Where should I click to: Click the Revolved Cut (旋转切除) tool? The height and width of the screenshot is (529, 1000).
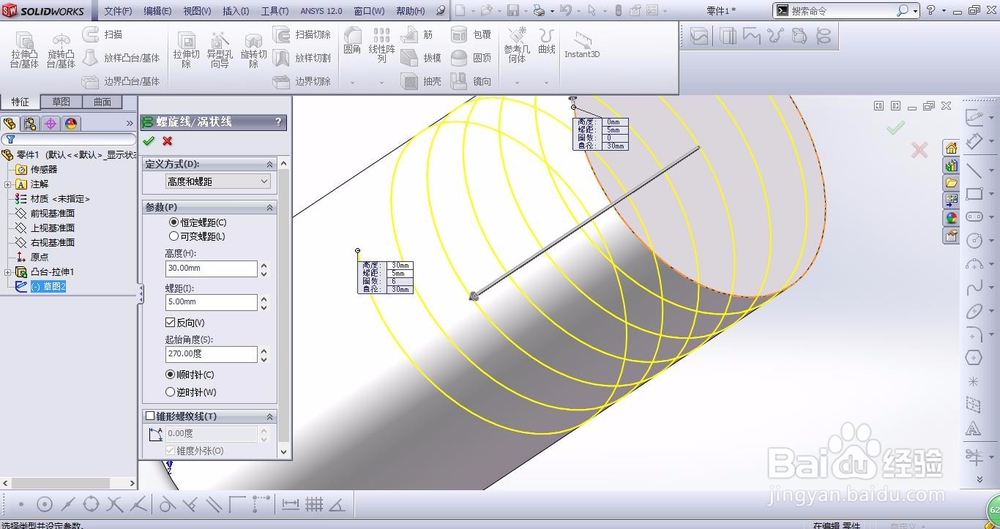click(x=253, y=49)
